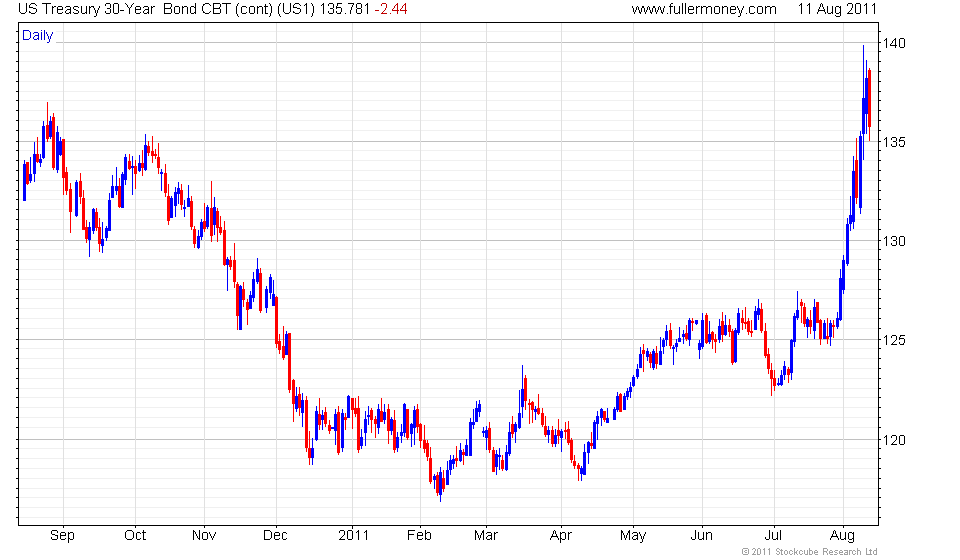
Task: Click the 140 price axis label
Action: (x=893, y=43)
